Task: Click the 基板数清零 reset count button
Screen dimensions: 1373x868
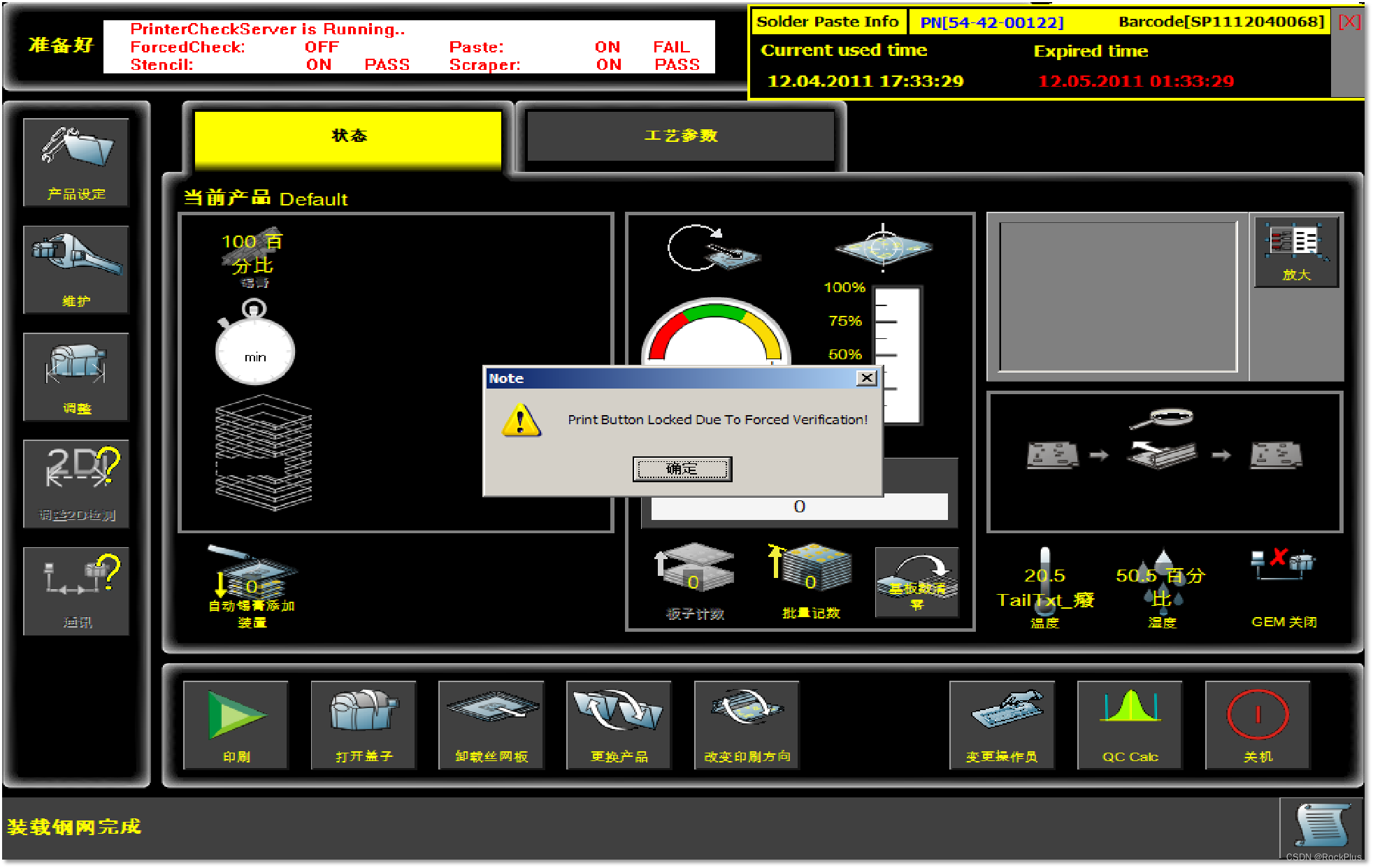Action: point(916,582)
